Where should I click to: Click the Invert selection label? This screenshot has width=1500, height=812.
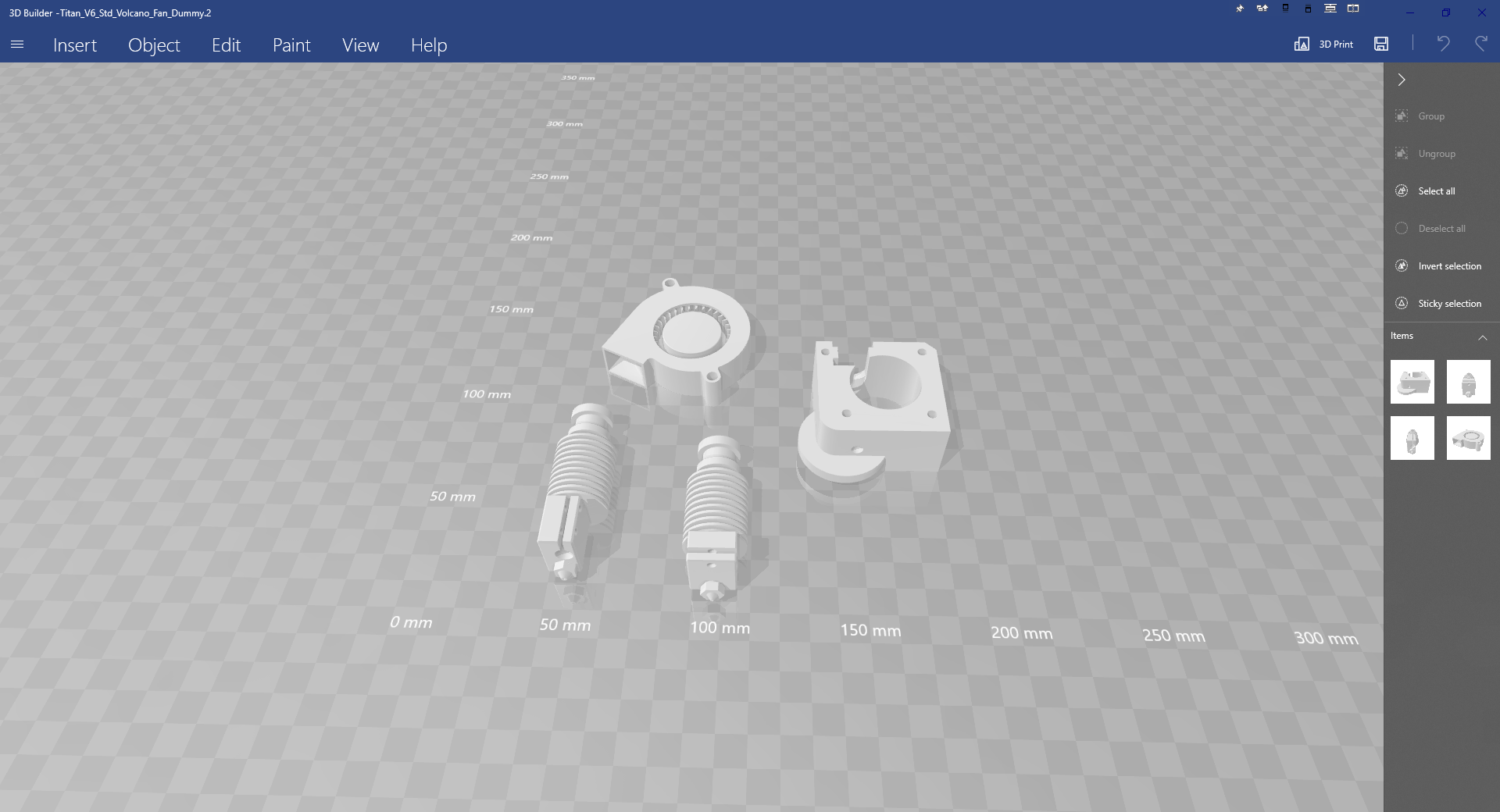1449,266
